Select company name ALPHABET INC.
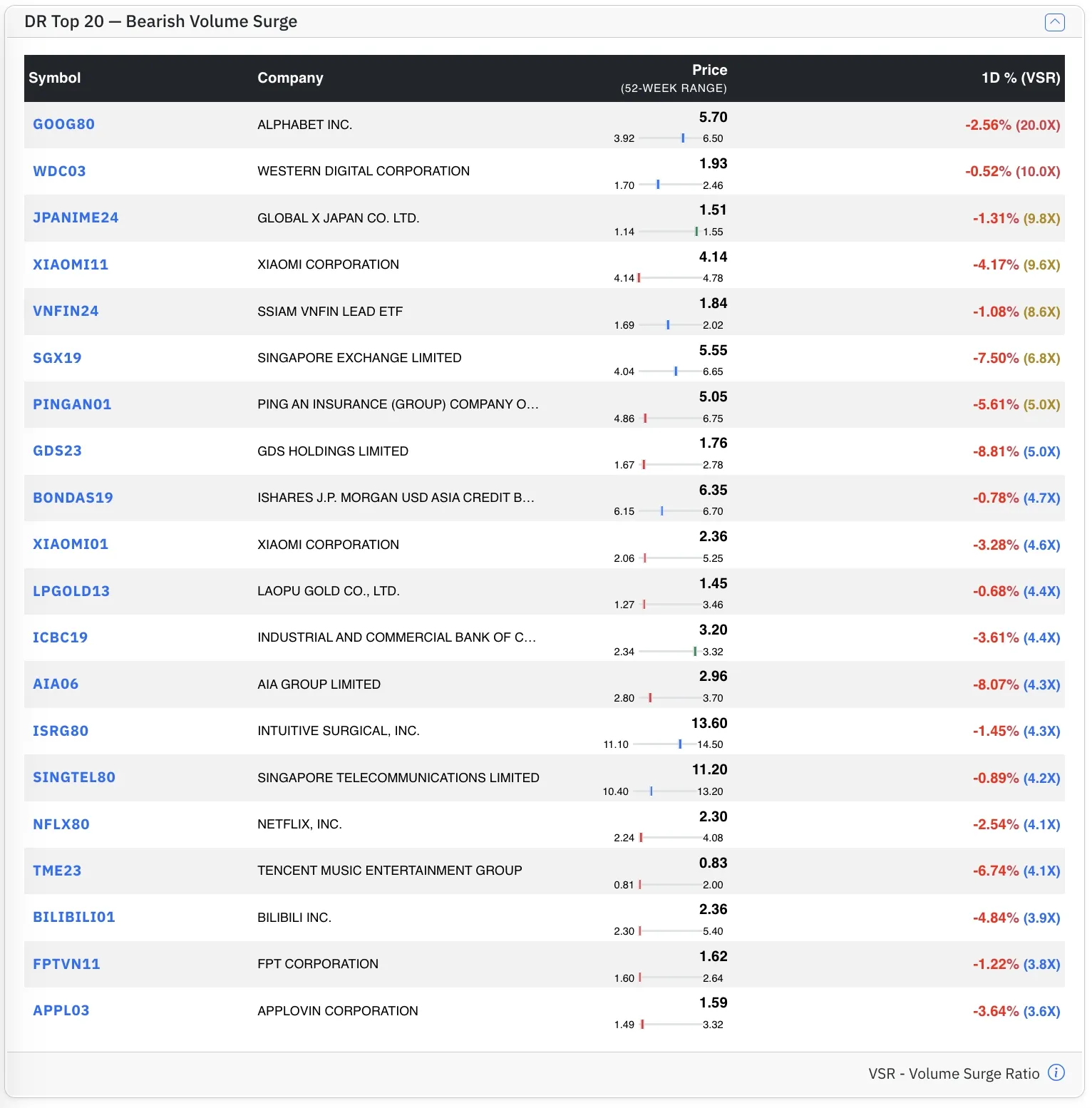1092x1108 pixels. (x=304, y=125)
